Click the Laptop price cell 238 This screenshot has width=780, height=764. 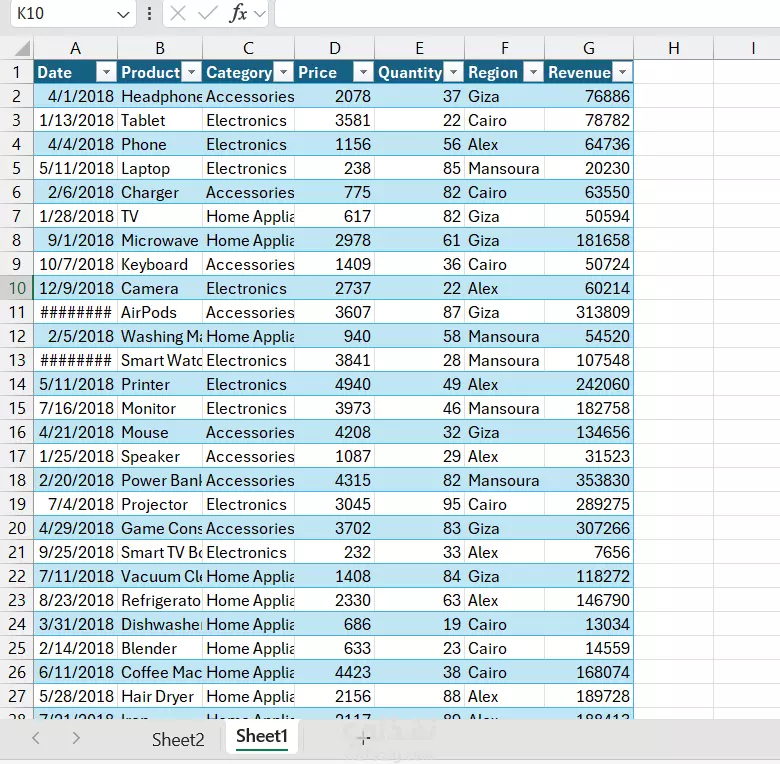(x=335, y=169)
